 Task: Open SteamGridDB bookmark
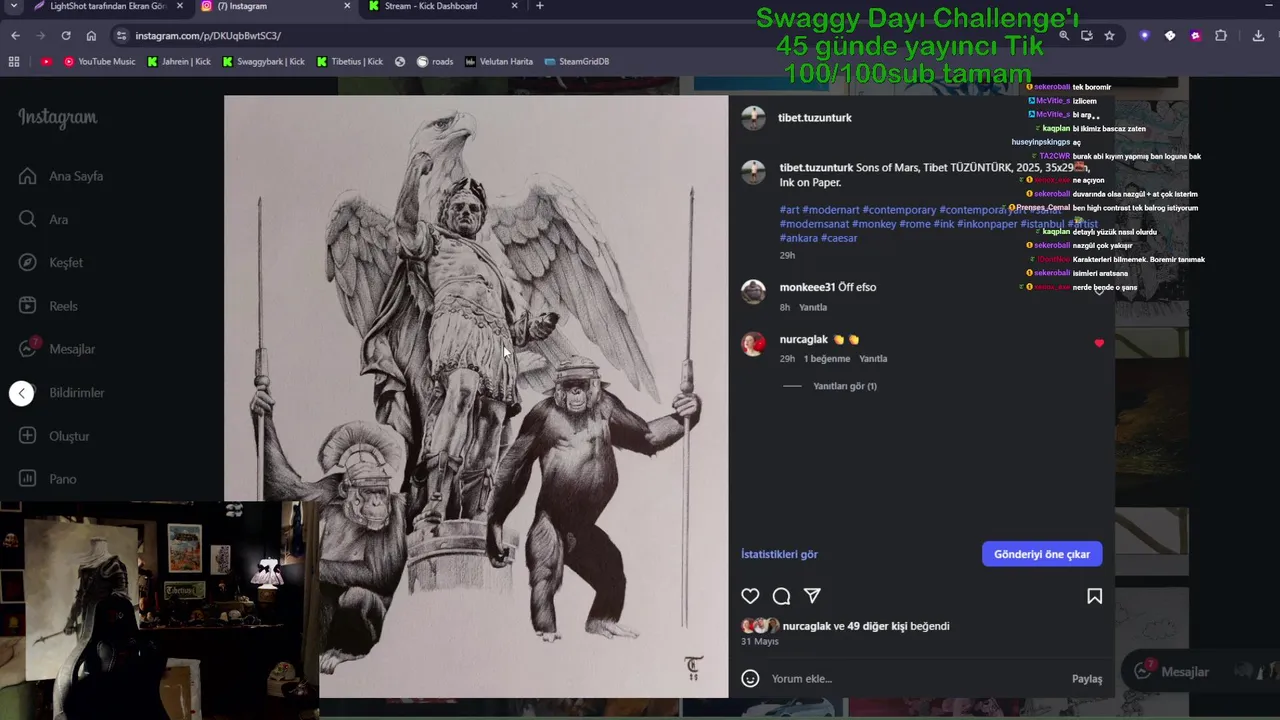point(577,62)
